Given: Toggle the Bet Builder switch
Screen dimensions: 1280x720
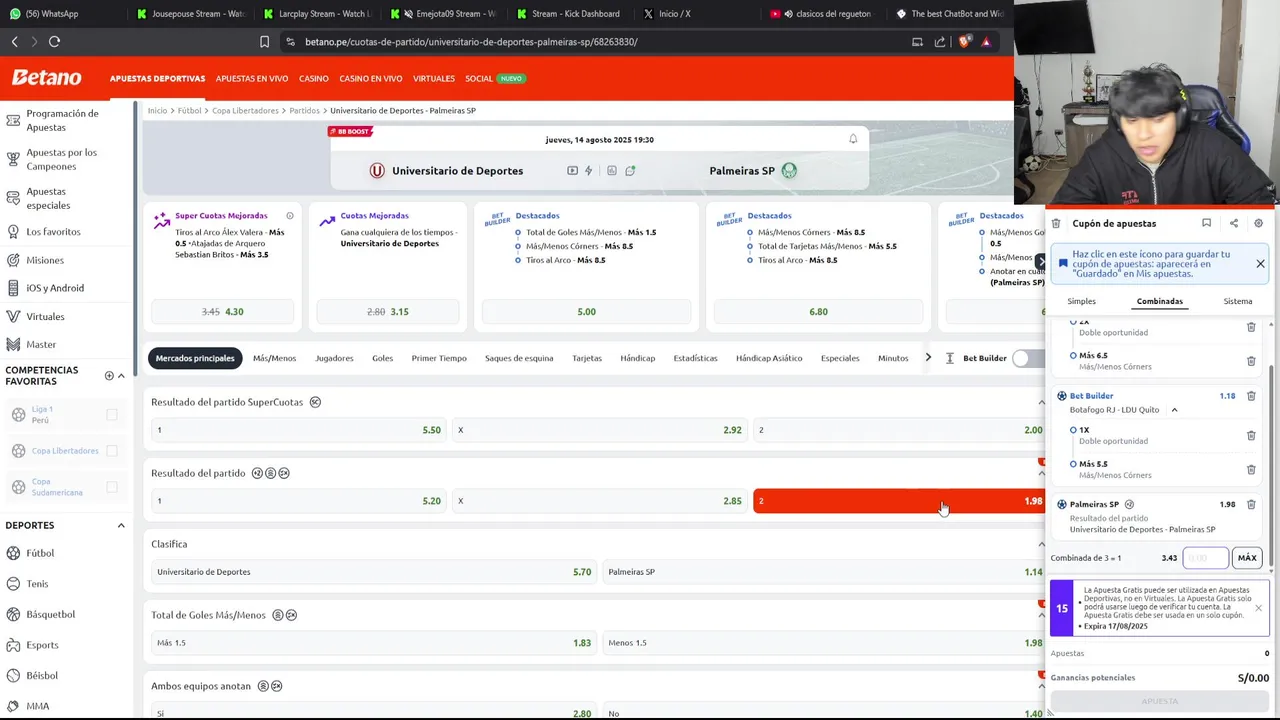Looking at the screenshot, I should (1027, 358).
